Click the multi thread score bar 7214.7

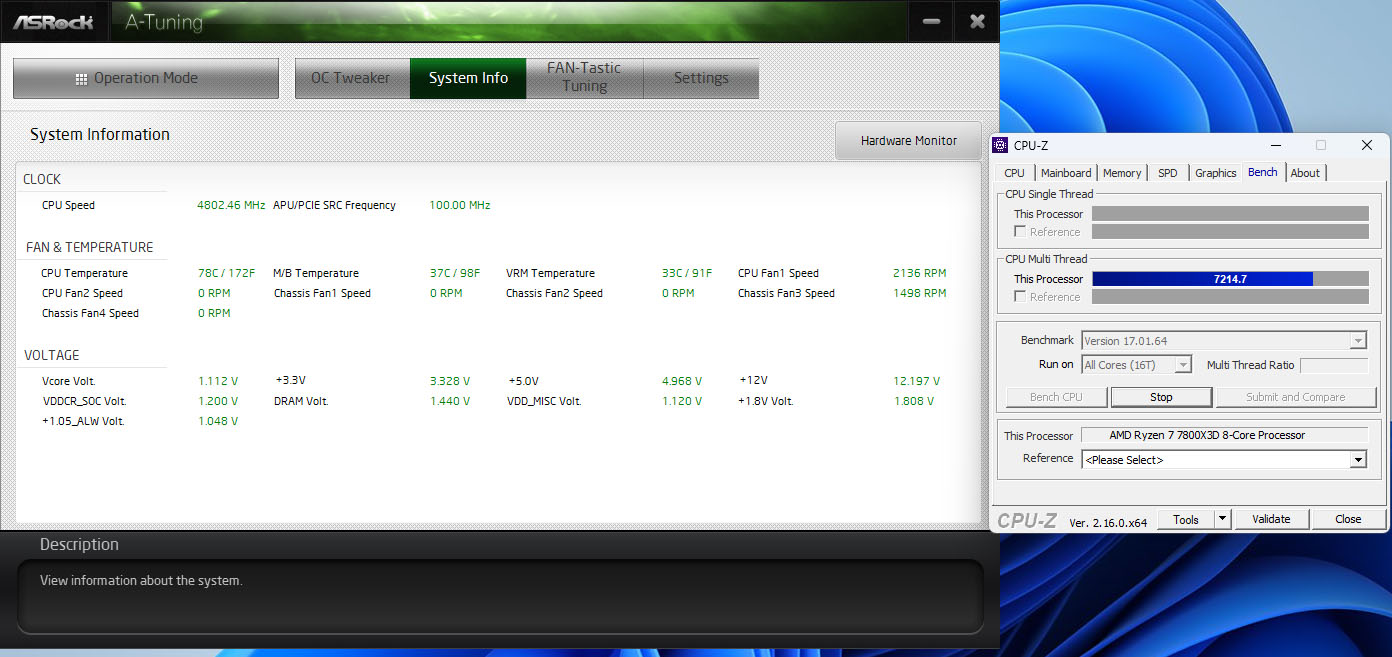[x=1230, y=279]
